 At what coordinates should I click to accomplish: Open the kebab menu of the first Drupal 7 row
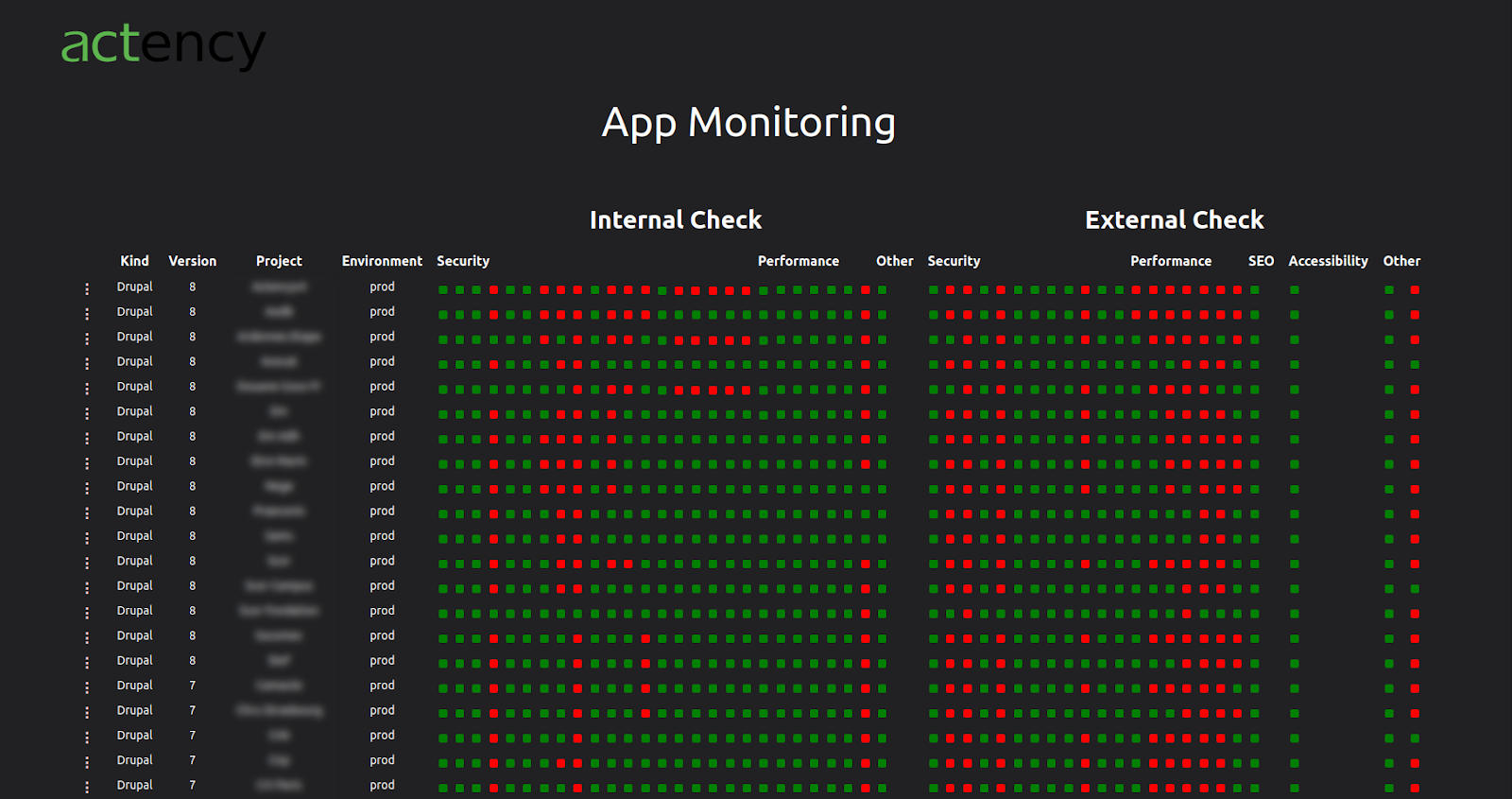[x=87, y=687]
